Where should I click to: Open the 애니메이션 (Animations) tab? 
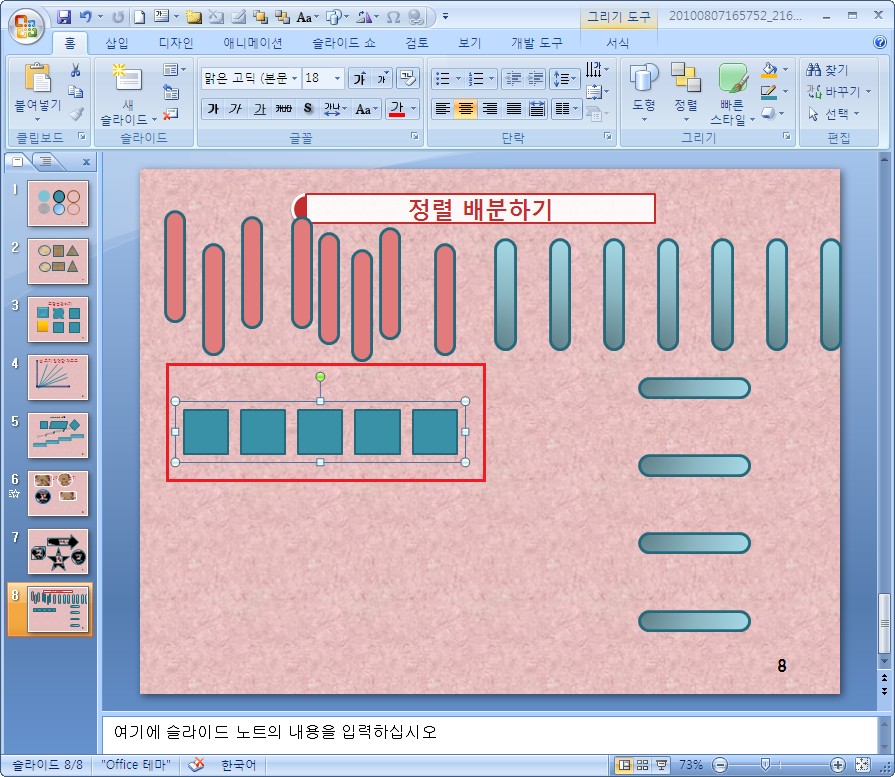pos(252,43)
